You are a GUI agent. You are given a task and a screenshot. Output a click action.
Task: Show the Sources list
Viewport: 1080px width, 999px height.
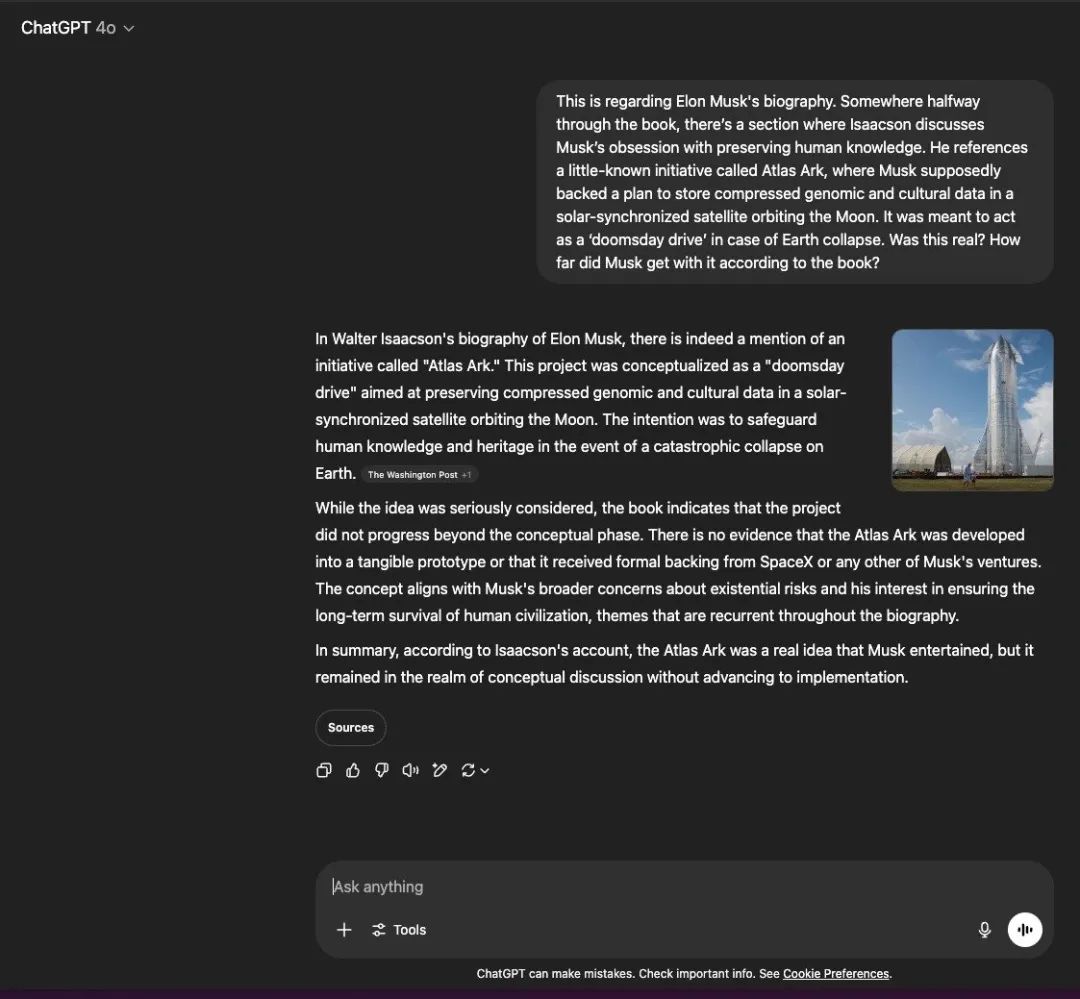351,728
